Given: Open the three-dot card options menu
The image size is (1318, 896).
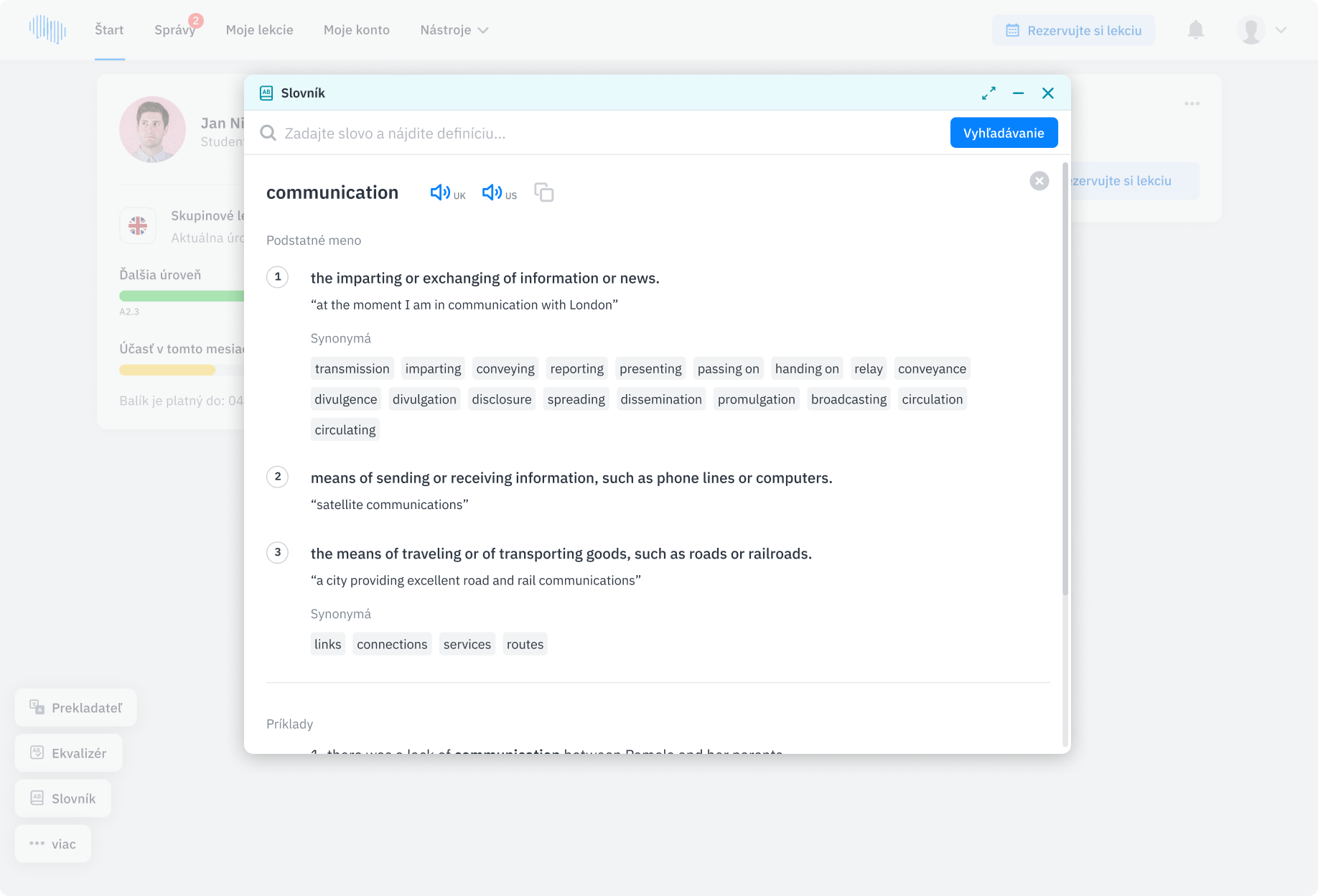Looking at the screenshot, I should click(1192, 104).
